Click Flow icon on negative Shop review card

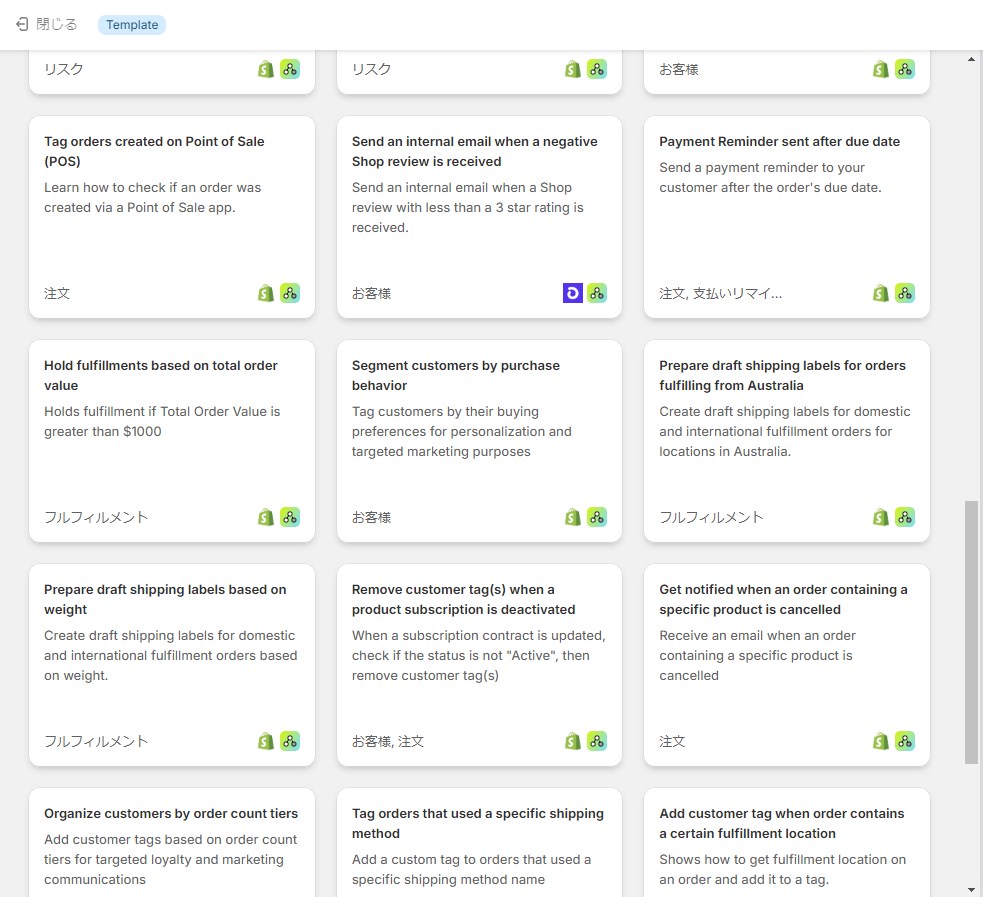[597, 293]
